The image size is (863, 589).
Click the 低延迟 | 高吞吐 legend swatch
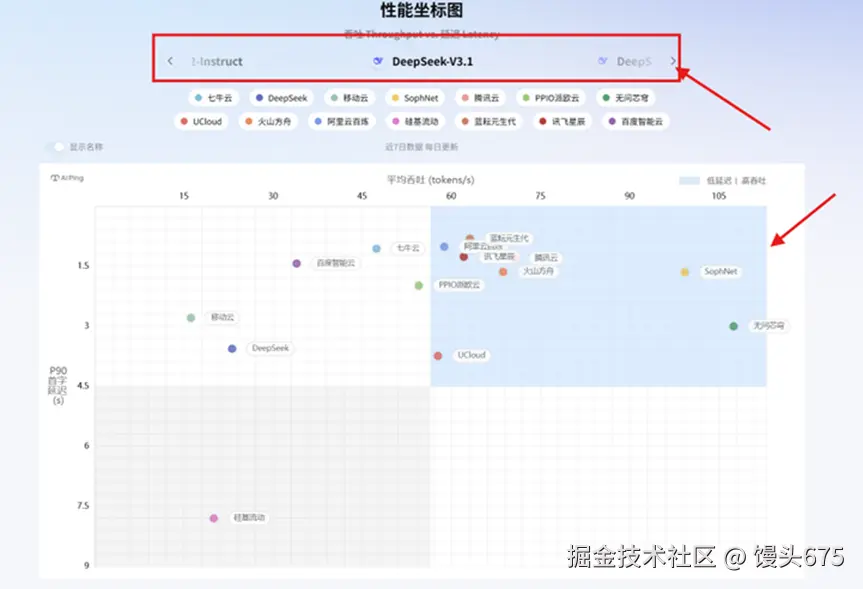[689, 181]
